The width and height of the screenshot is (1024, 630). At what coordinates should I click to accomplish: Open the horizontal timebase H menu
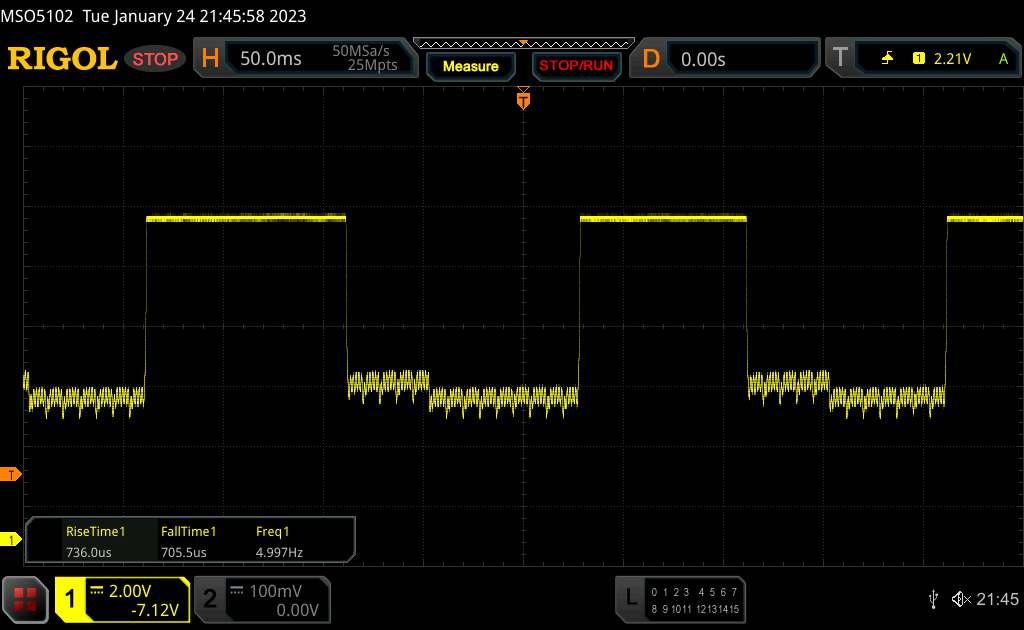pyautogui.click(x=210, y=58)
